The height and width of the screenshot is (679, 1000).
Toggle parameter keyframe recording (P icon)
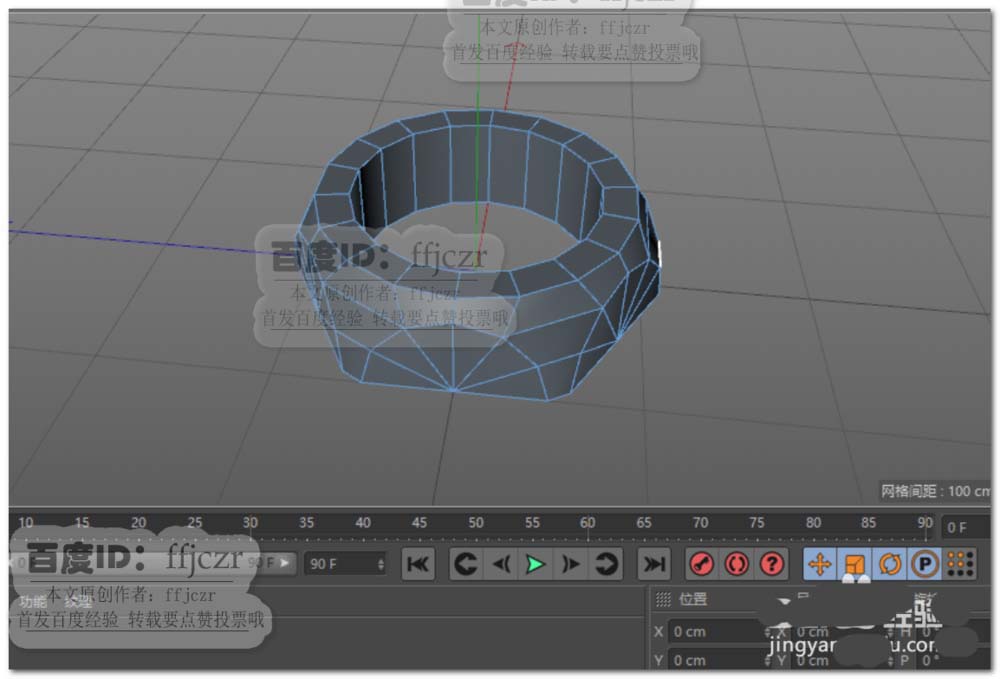pos(924,564)
